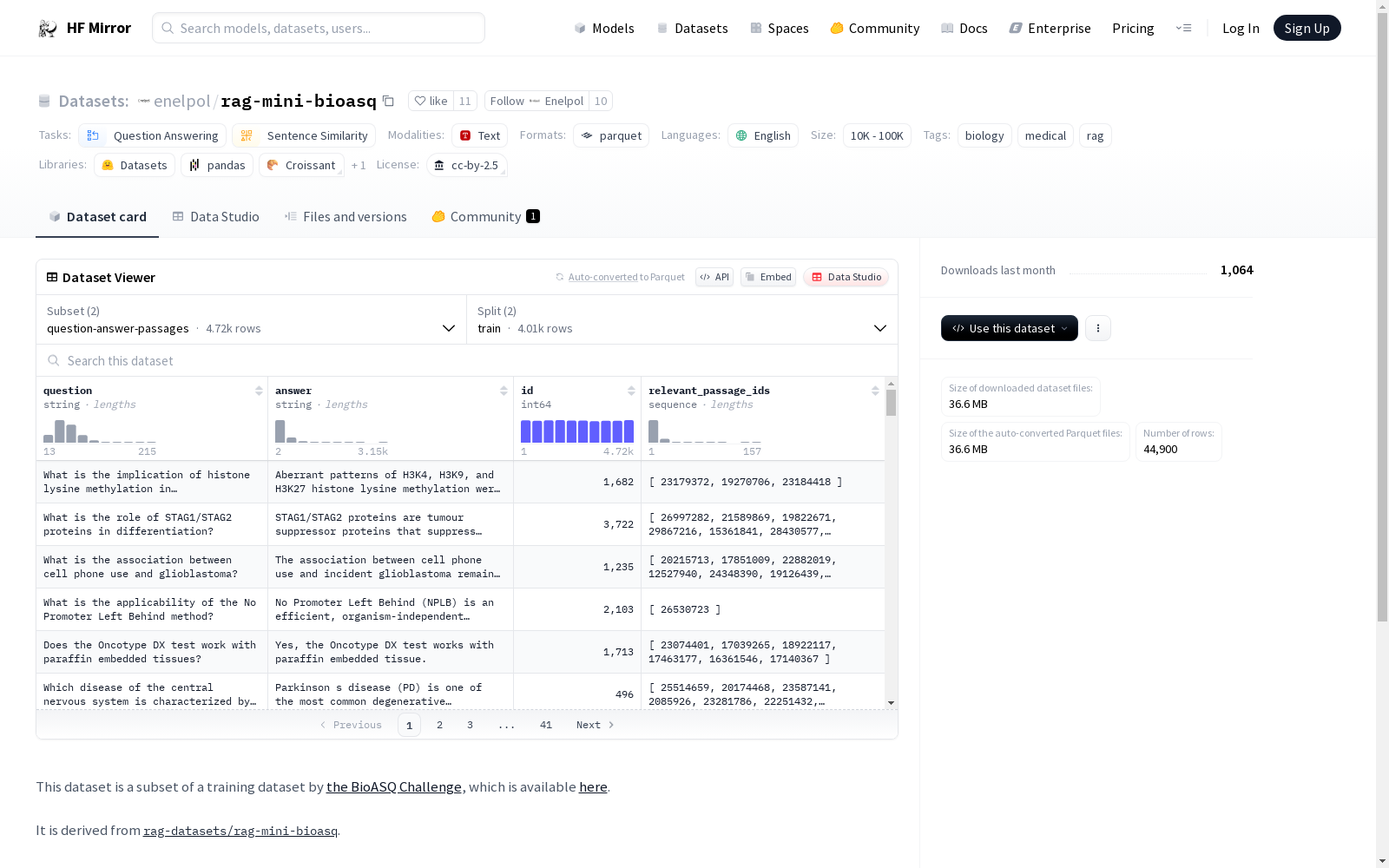1389x868 pixels.
Task: Expand the Split train dropdown
Action: tap(682, 319)
